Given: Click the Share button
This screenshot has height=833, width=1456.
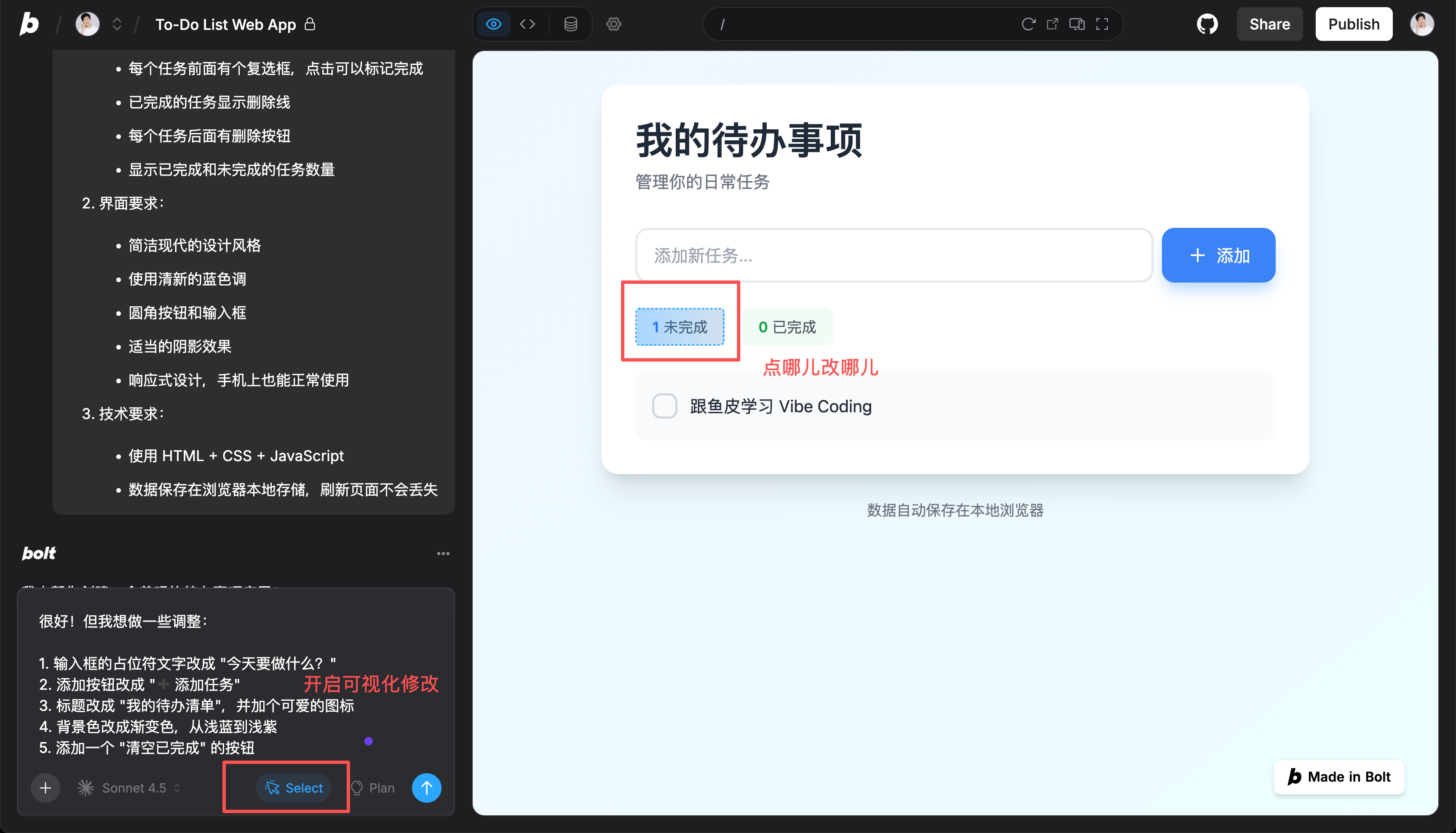Looking at the screenshot, I should coord(1269,24).
